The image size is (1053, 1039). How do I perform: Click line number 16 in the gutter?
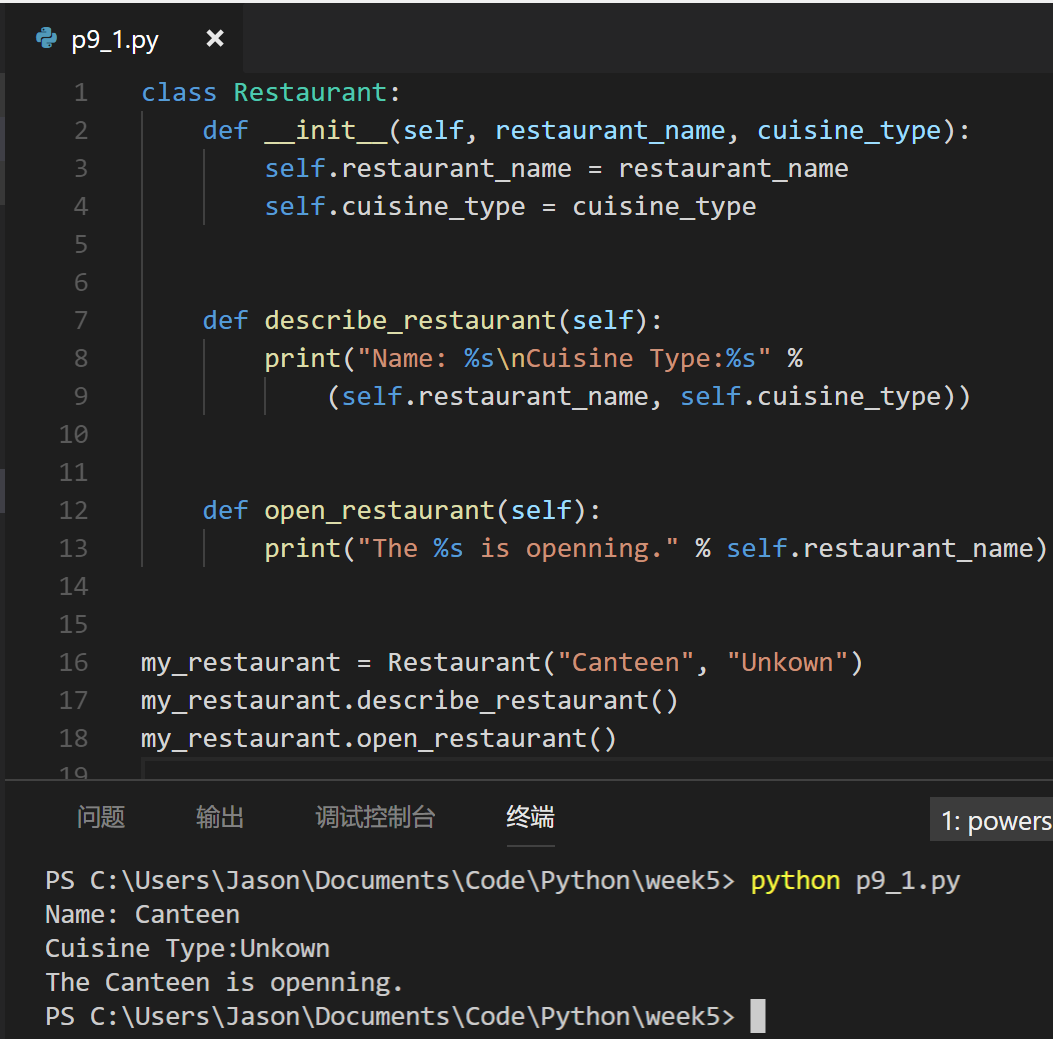[73, 662]
